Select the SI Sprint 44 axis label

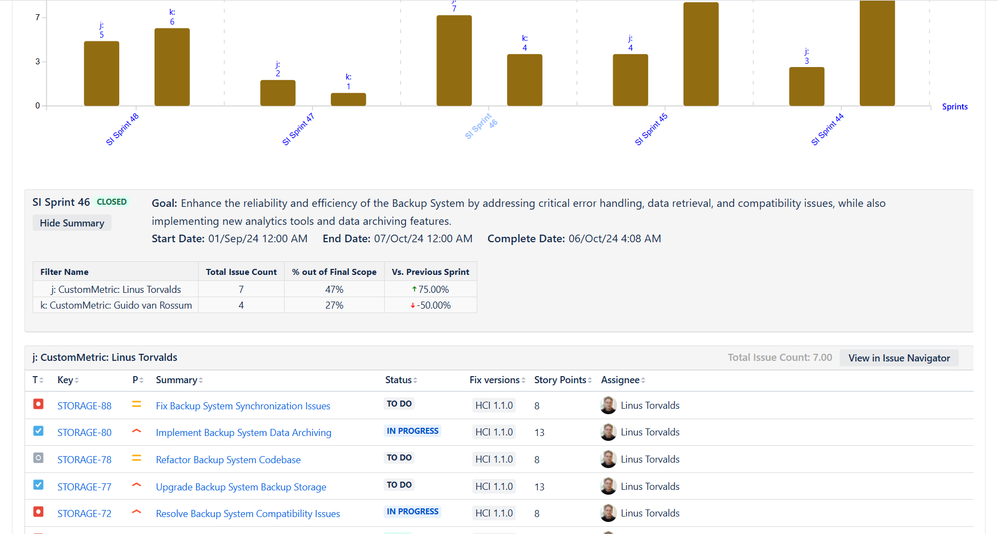(x=827, y=129)
